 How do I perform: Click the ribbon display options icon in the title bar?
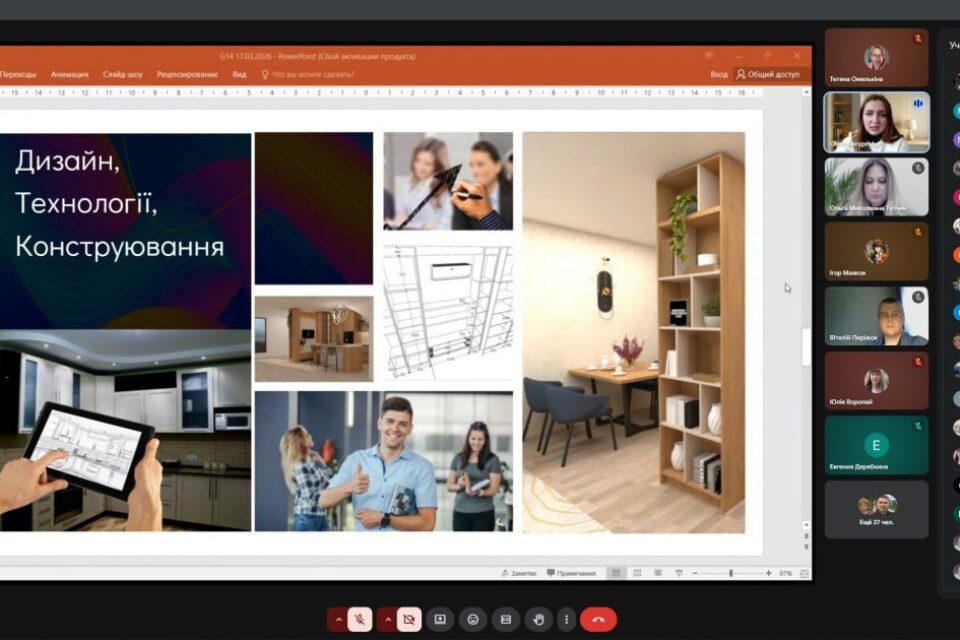709,56
